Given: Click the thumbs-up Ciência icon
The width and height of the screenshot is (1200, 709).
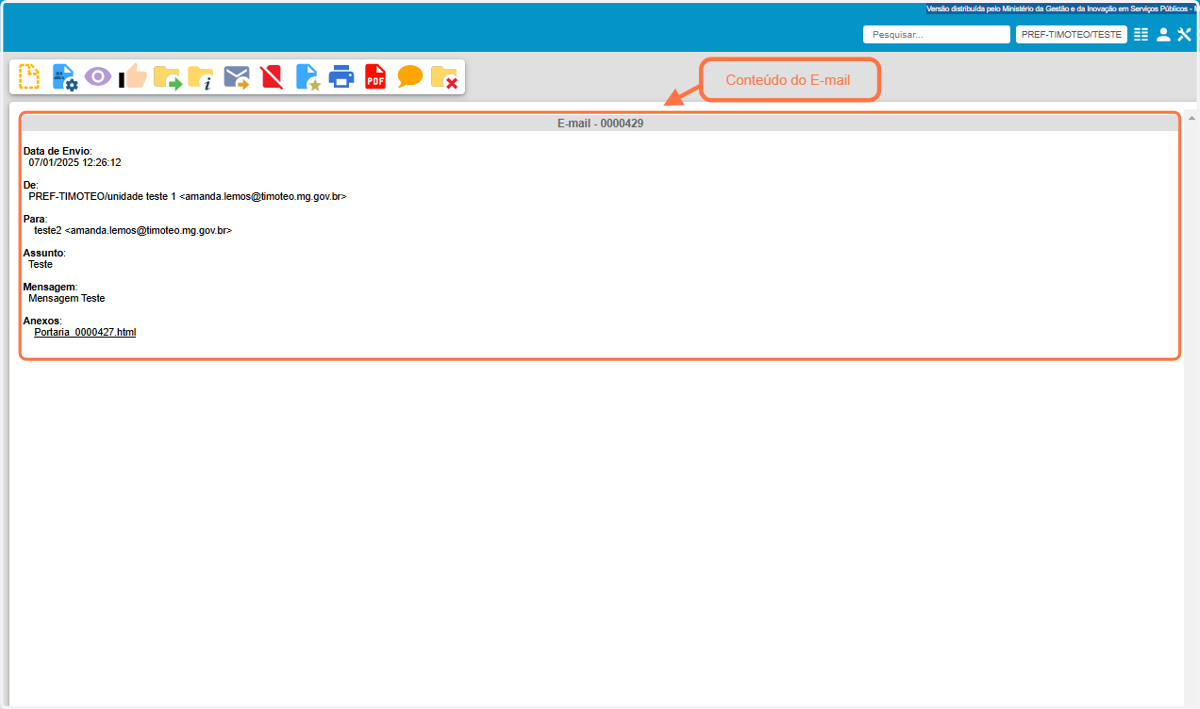Looking at the screenshot, I should (133, 77).
